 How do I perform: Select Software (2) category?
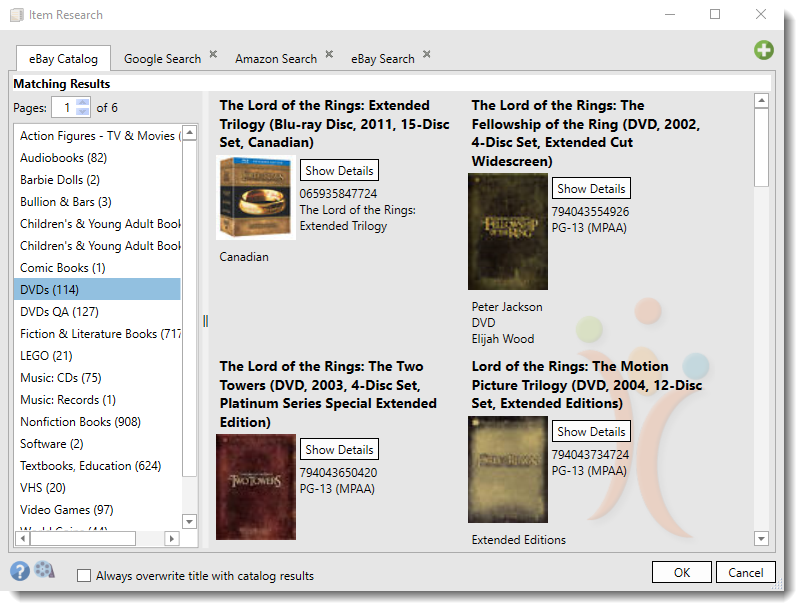click(98, 444)
